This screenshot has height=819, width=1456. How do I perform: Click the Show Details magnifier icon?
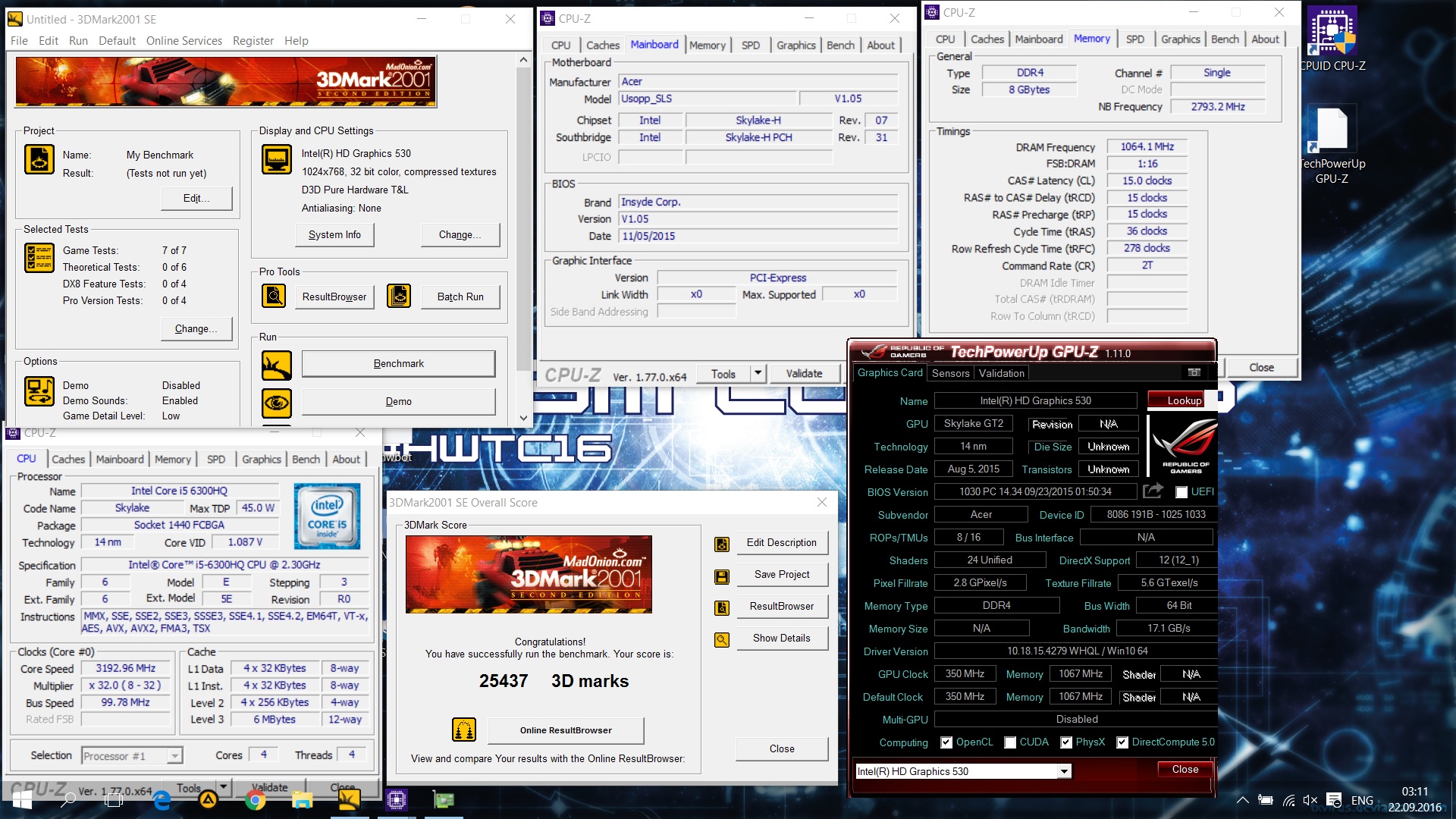[722, 639]
